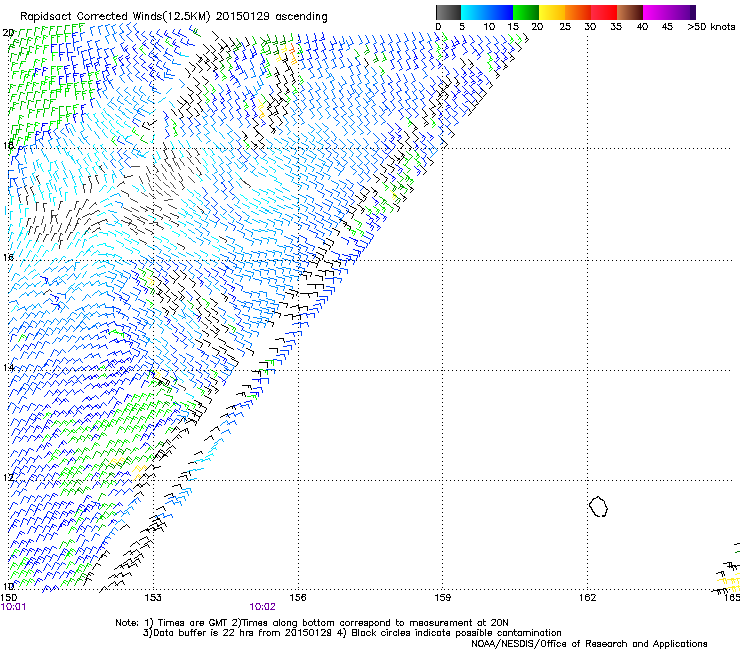Click latitude label '14' on left axis
This screenshot has width=740, height=650.
point(8,367)
